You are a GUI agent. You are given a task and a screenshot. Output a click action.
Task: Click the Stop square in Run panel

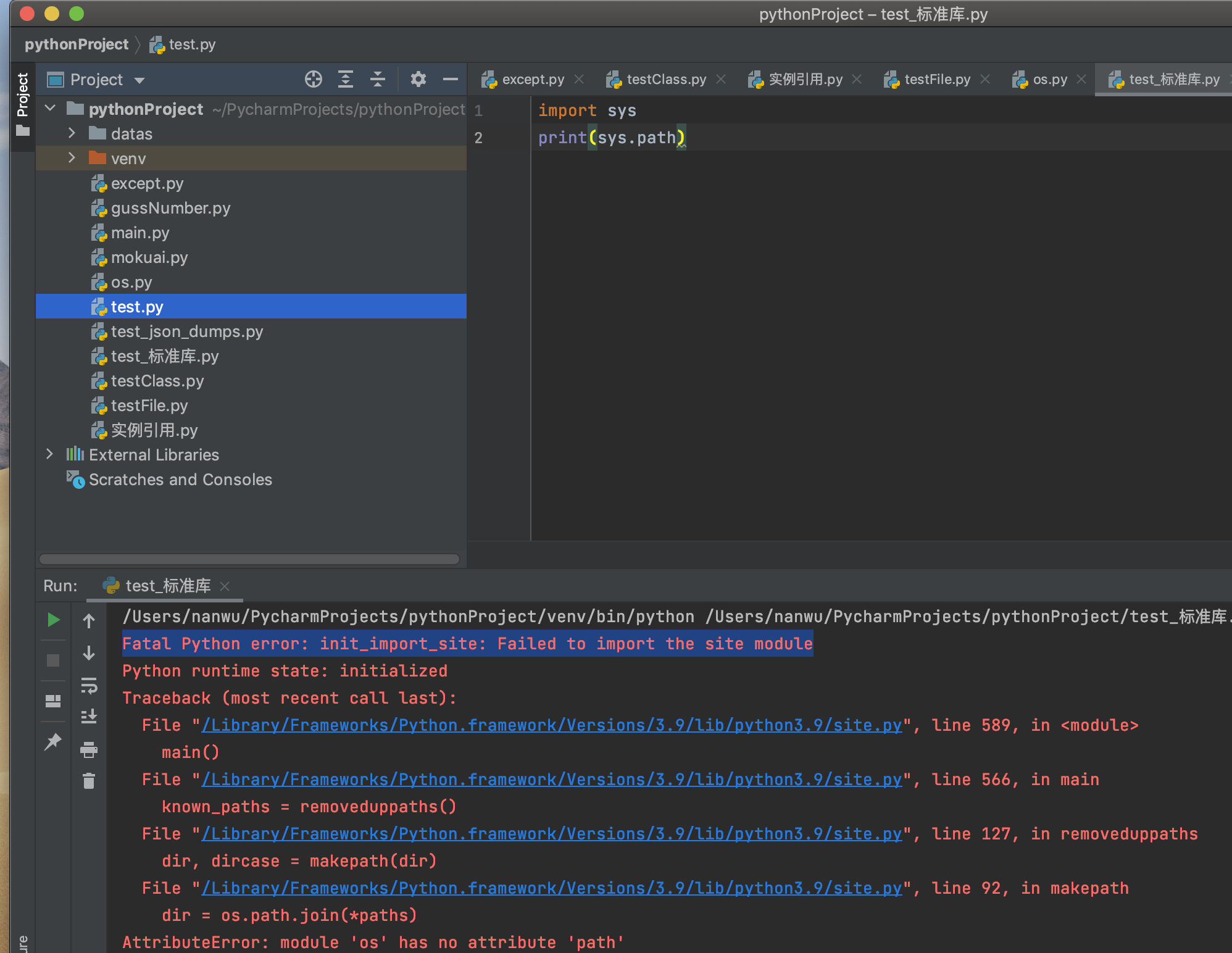(54, 660)
